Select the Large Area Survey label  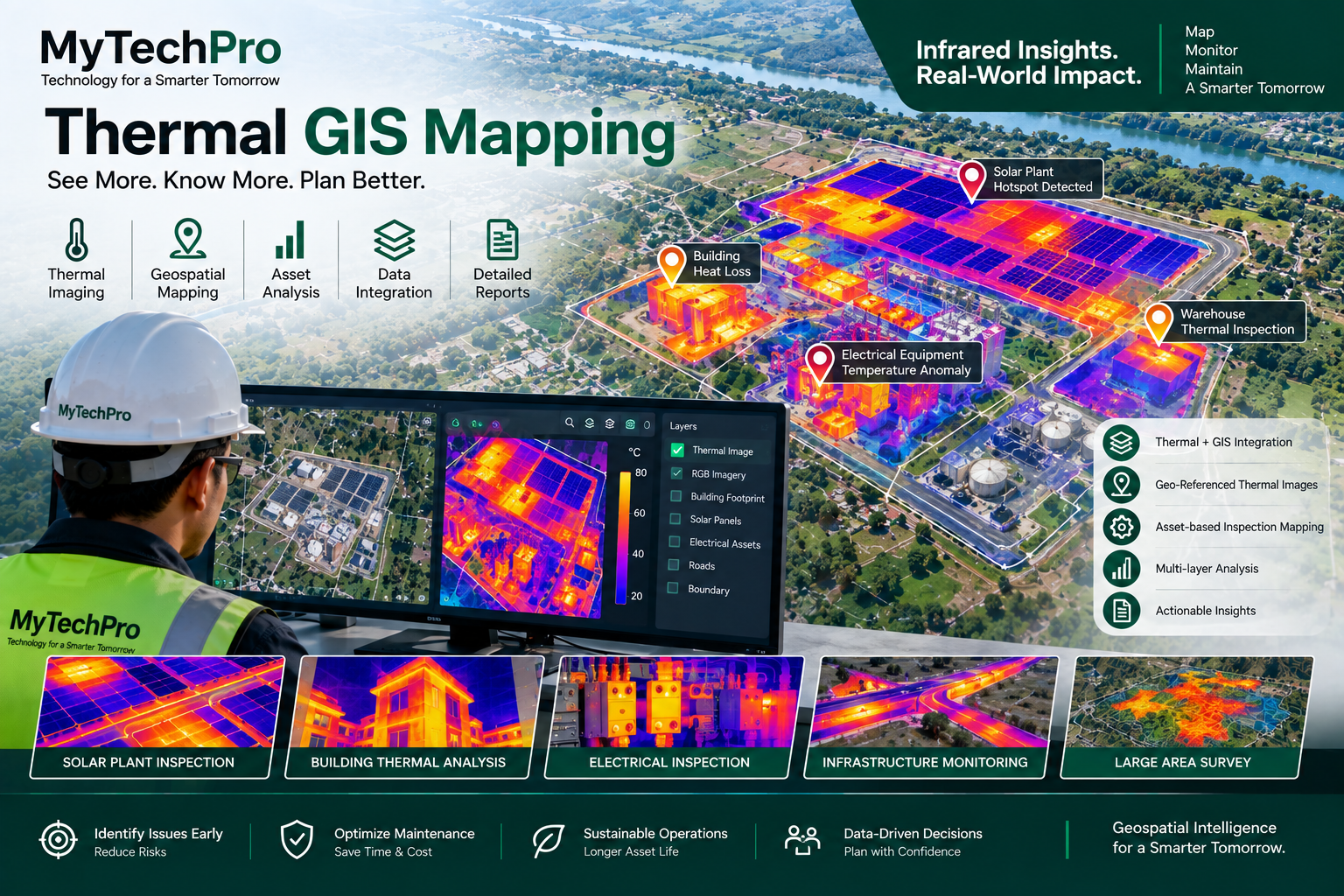[1183, 762]
